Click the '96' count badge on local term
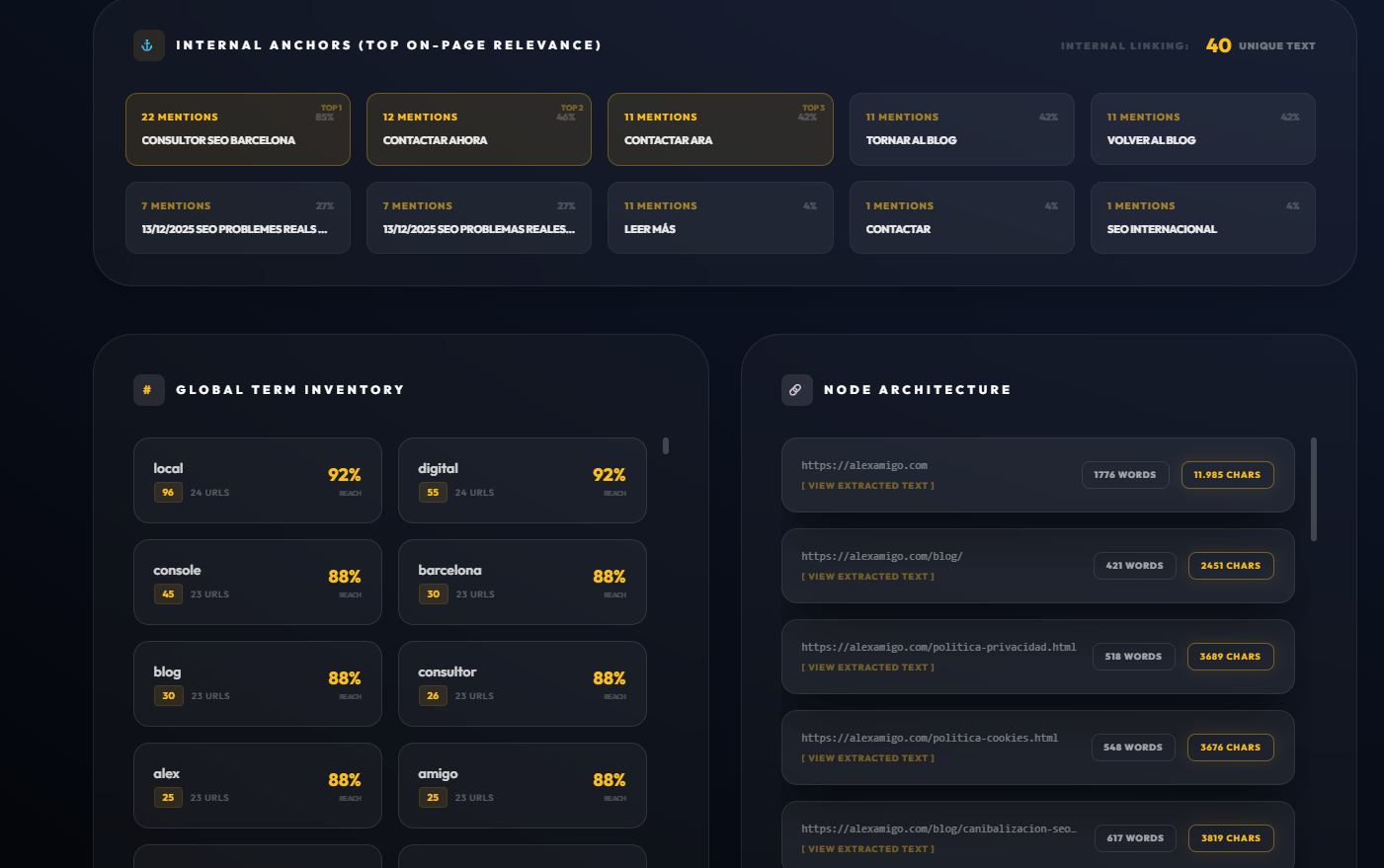The height and width of the screenshot is (868, 1384). 168,492
